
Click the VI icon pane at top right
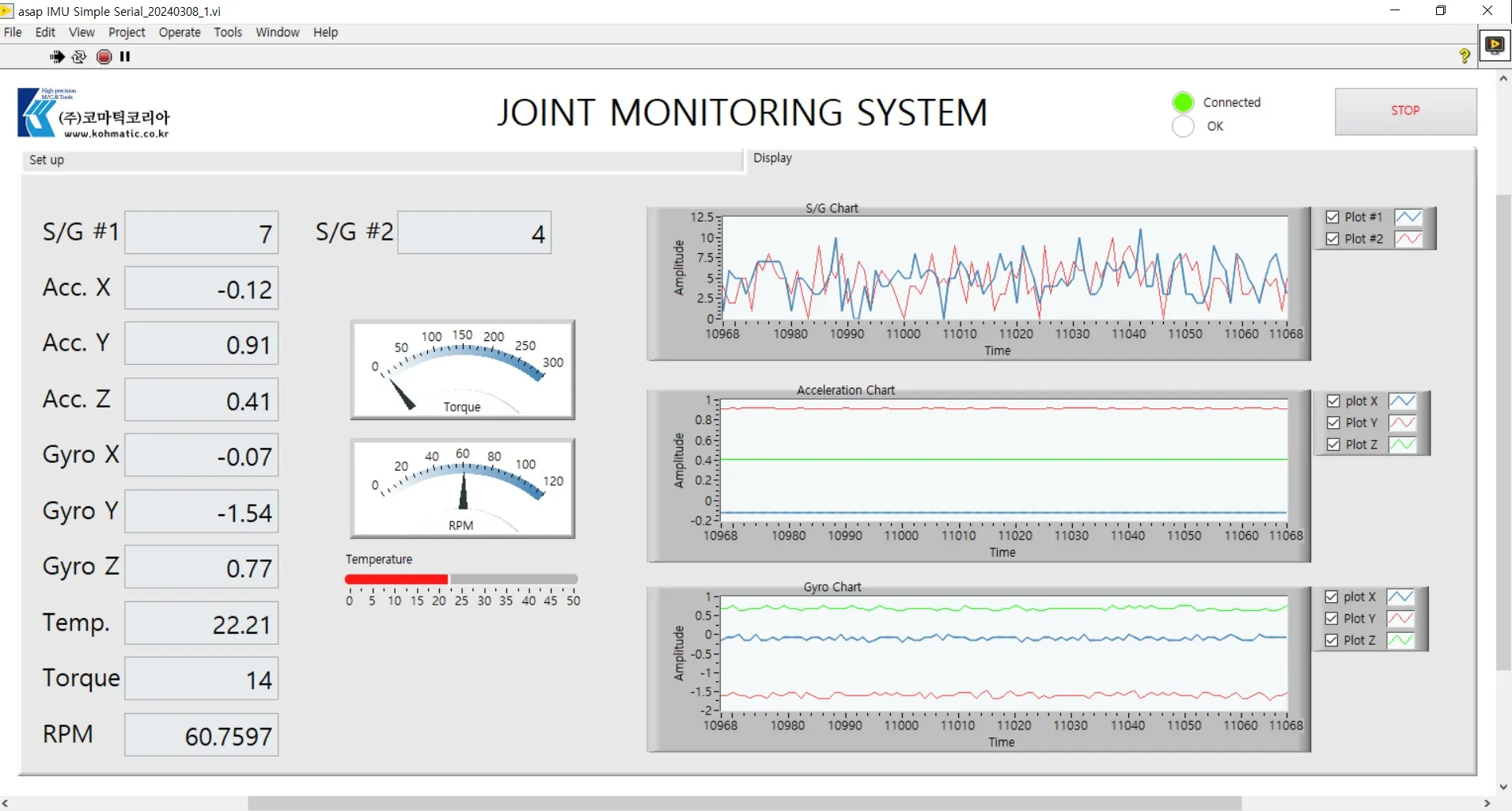tap(1495, 45)
